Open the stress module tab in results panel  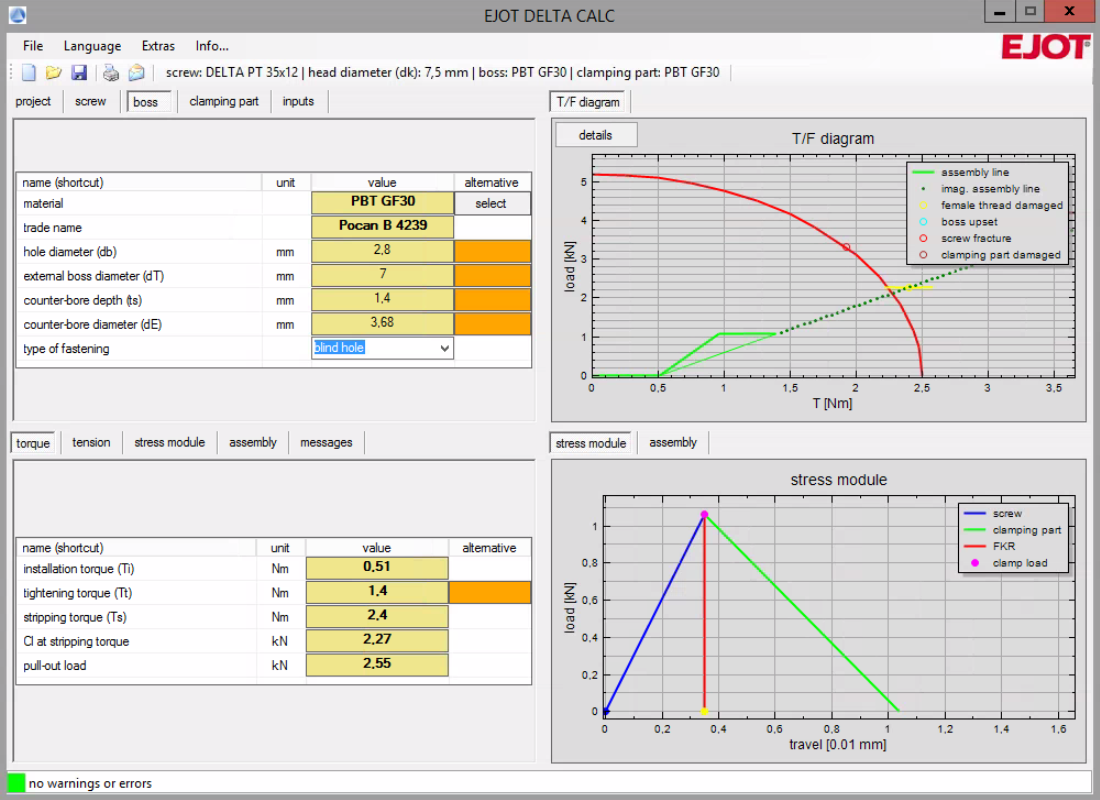click(170, 443)
